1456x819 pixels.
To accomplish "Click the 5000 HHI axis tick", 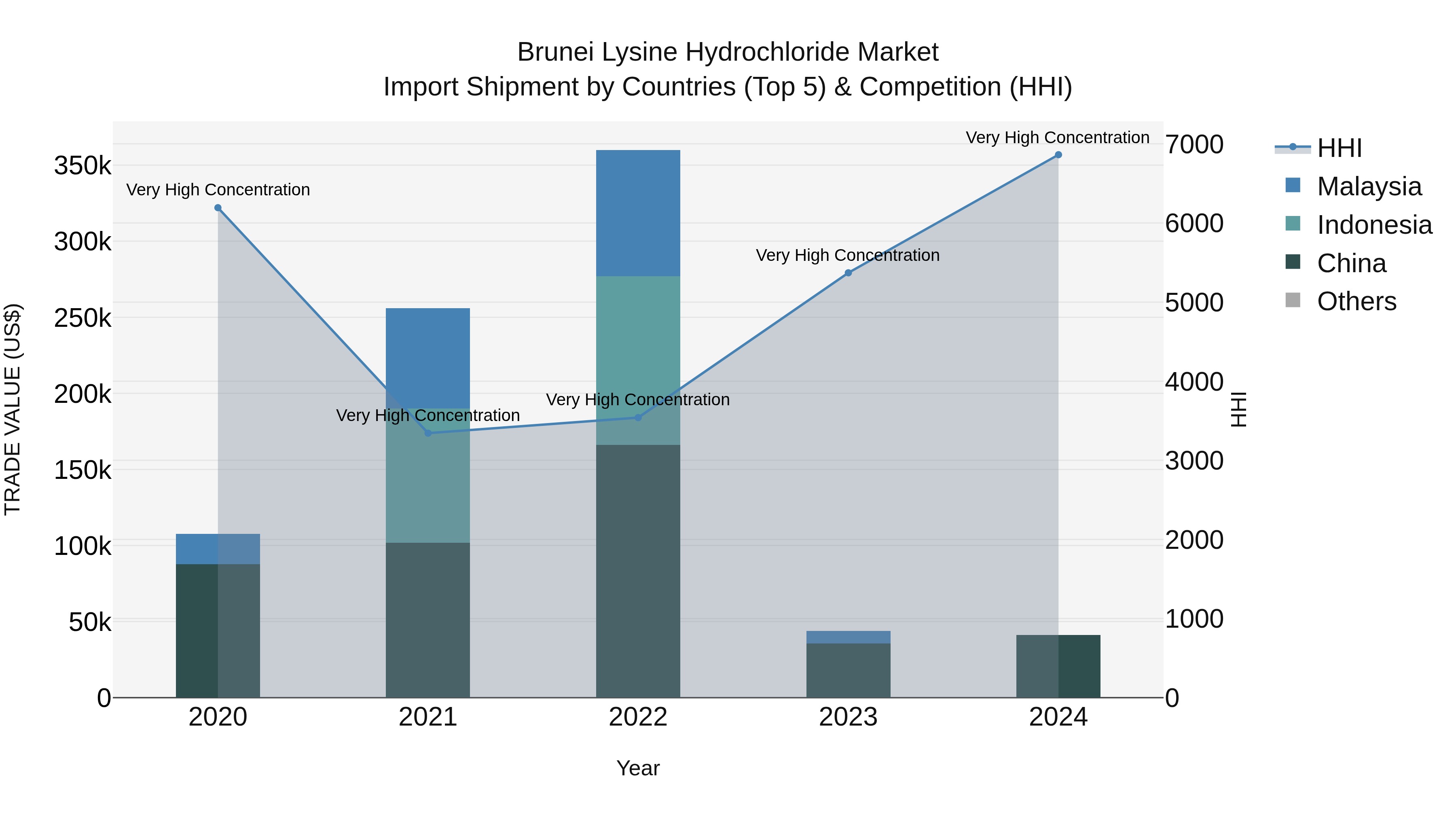I will (1194, 303).
